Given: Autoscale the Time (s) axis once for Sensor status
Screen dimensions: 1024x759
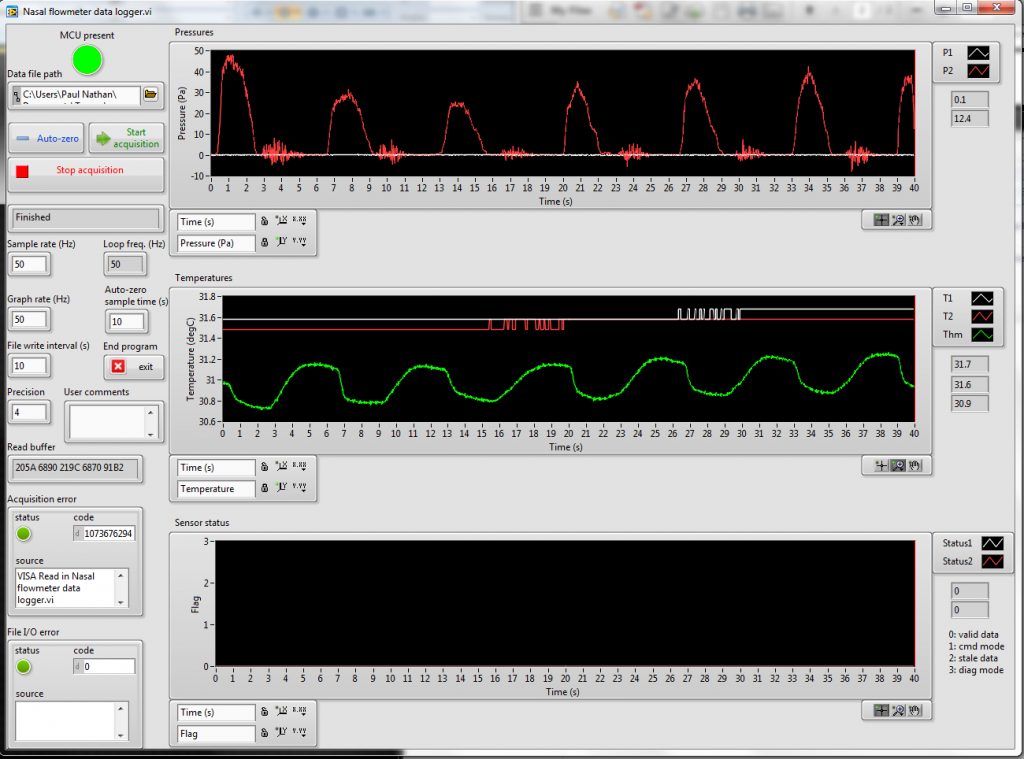Looking at the screenshot, I should point(281,711).
